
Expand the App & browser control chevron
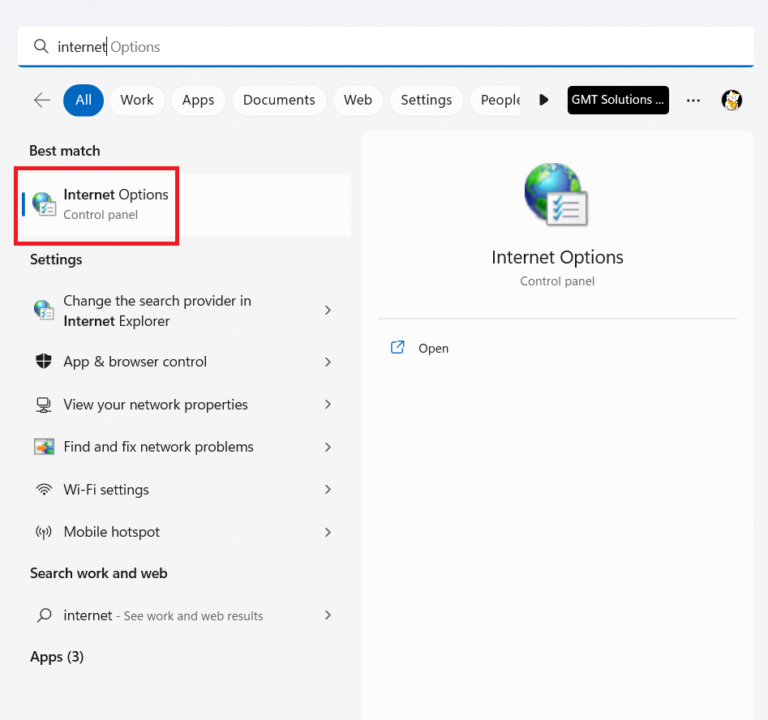tap(328, 362)
